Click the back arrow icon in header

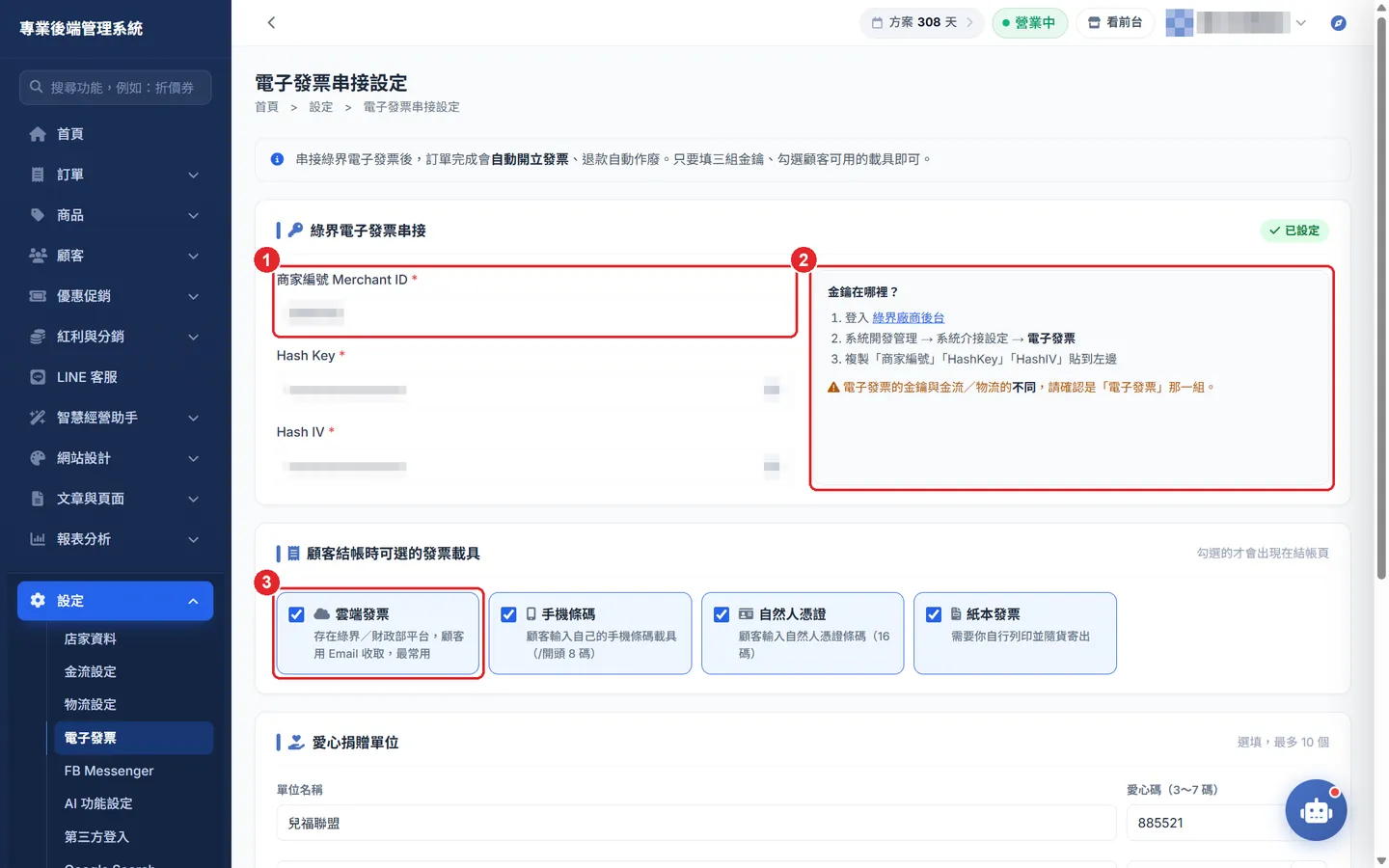pos(271,22)
